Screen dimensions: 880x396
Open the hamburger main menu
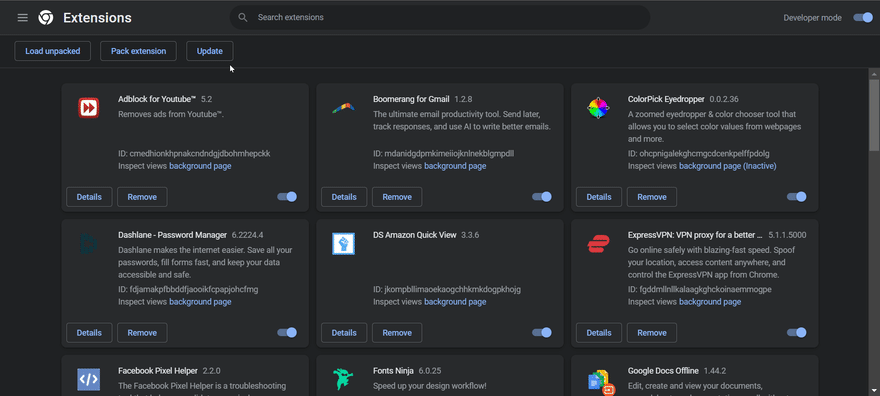tap(22, 18)
